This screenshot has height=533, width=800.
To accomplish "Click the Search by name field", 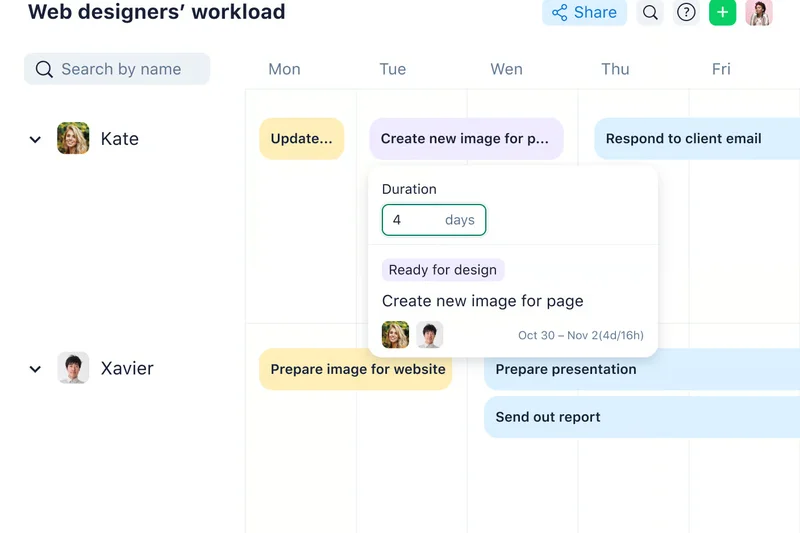I will click(x=117, y=69).
